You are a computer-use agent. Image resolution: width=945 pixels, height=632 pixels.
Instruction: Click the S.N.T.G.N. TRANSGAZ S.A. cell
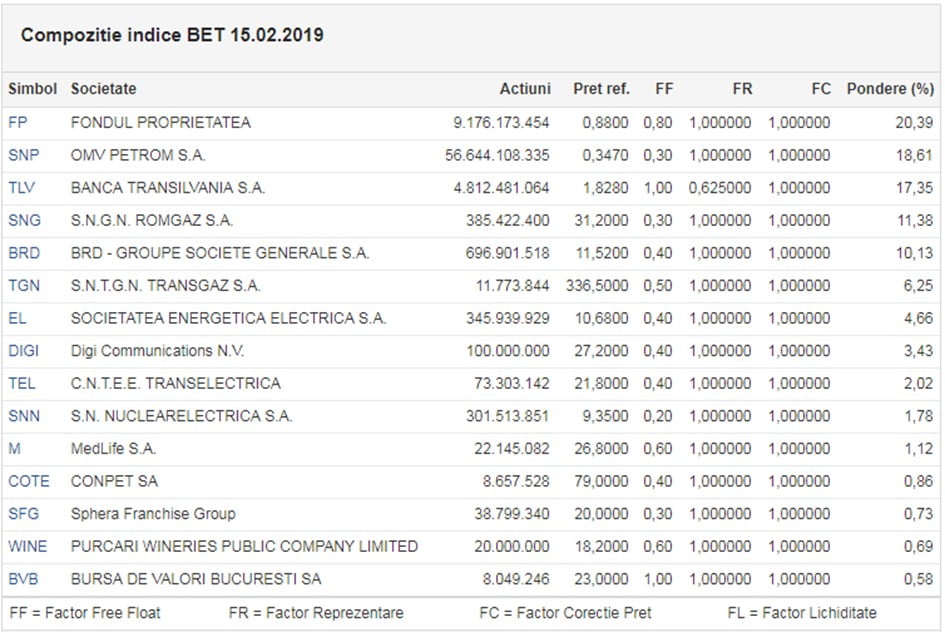coord(166,286)
